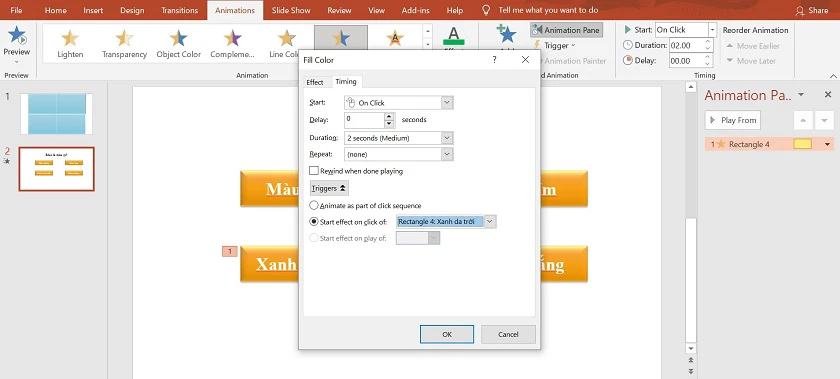Pick the Font Color animation star
The height and width of the screenshot is (379, 840).
[x=395, y=38]
